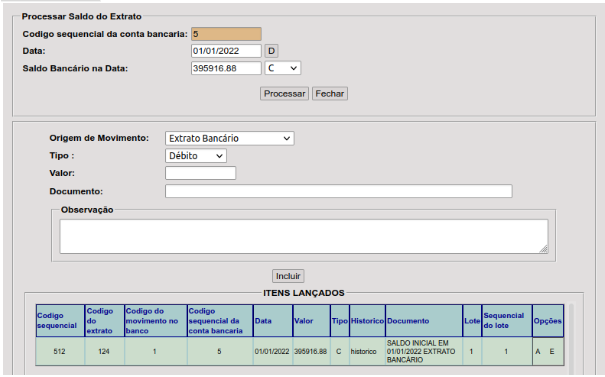Click the Sequencial do lote header
This screenshot has height=377, width=605.
(507, 321)
